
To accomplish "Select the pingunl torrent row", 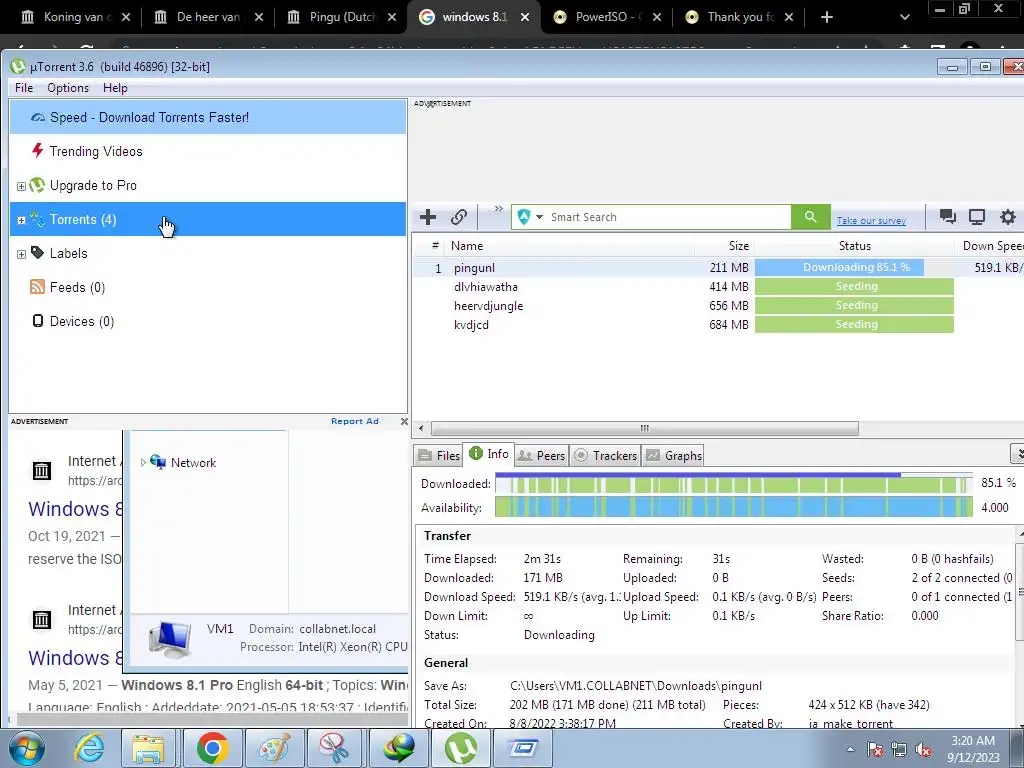I will [x=718, y=268].
